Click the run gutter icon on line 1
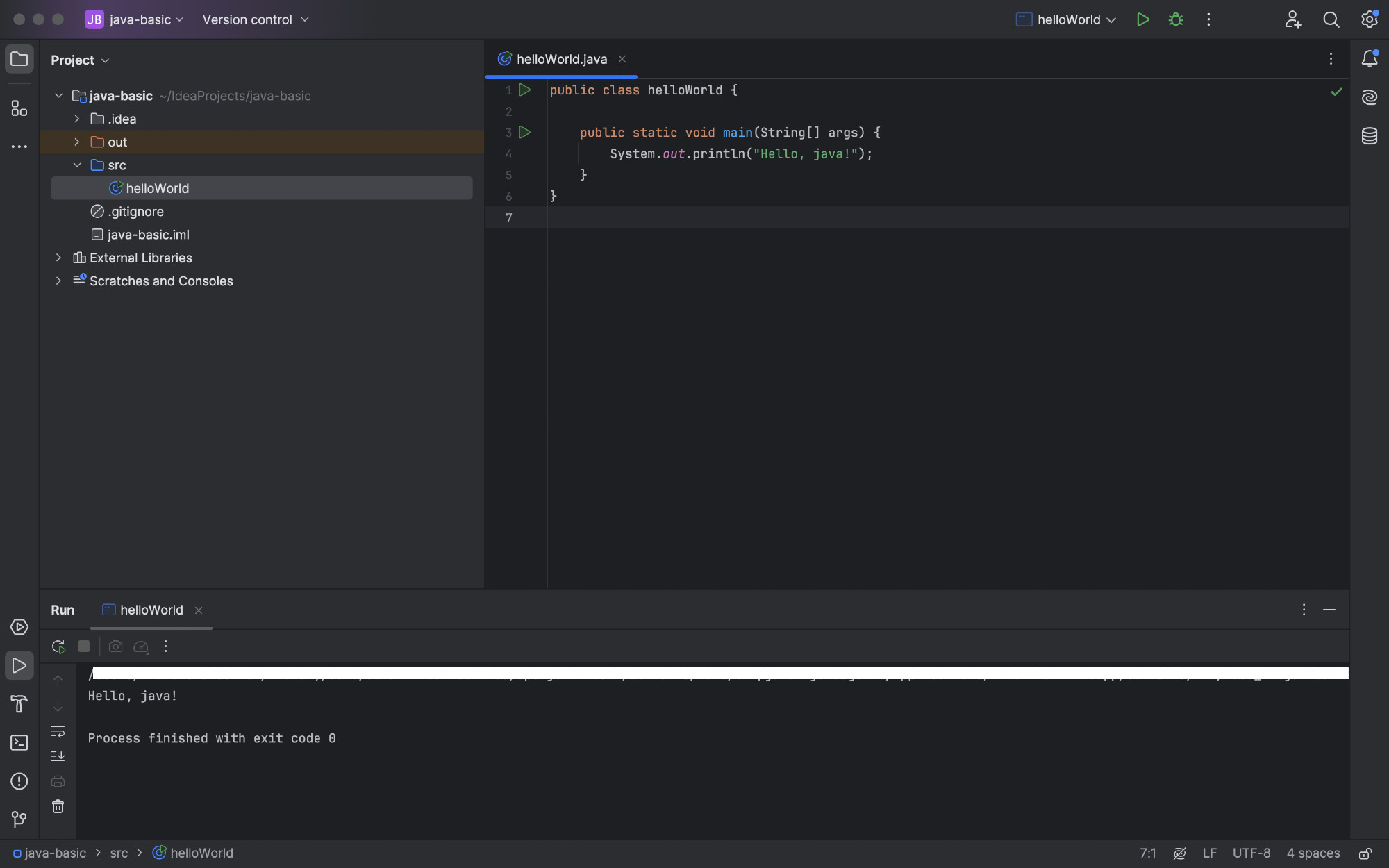 point(525,90)
